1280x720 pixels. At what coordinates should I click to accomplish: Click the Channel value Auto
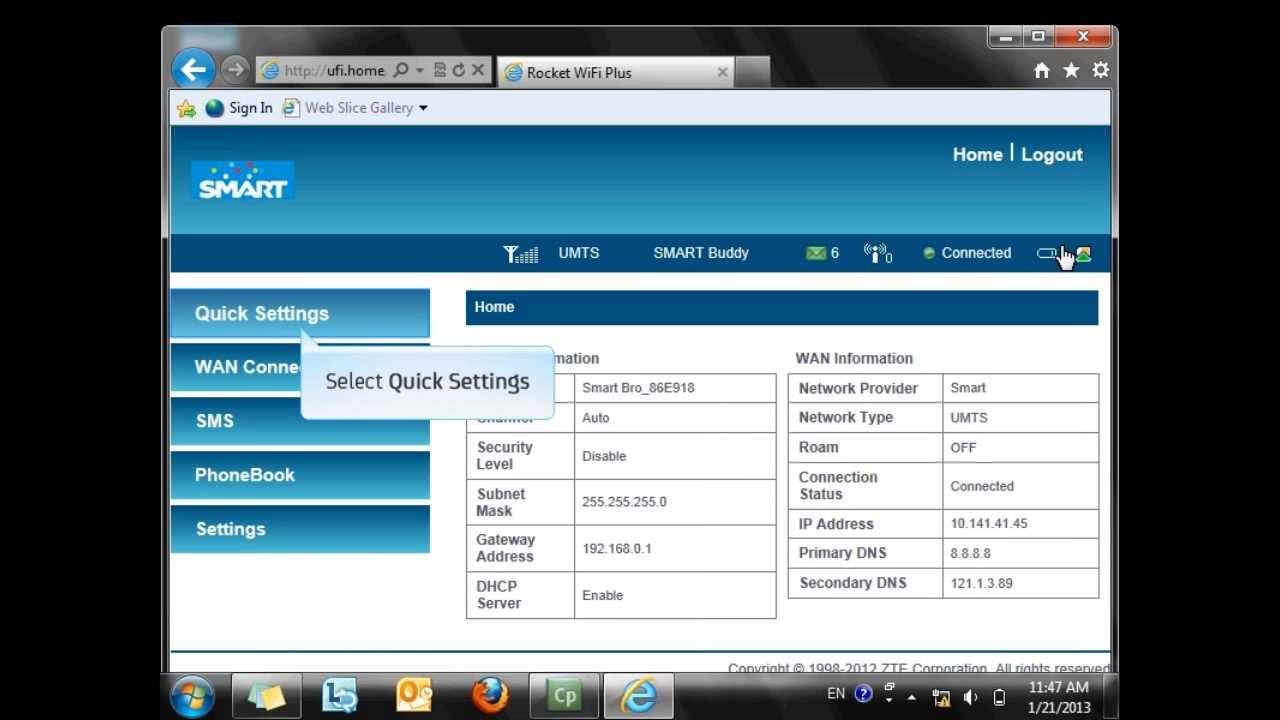tap(596, 418)
